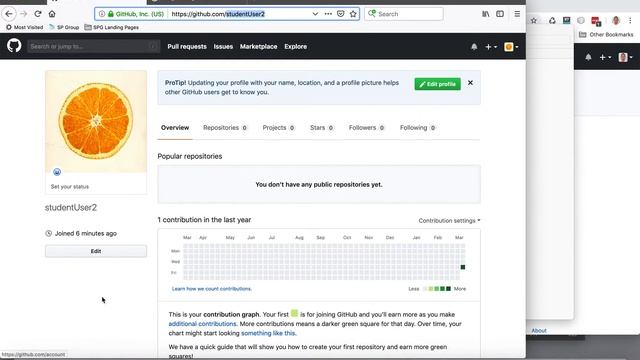Screen dimensions: 640x360
Task: Open the page actions three-dots menu
Action: coord(328,14)
